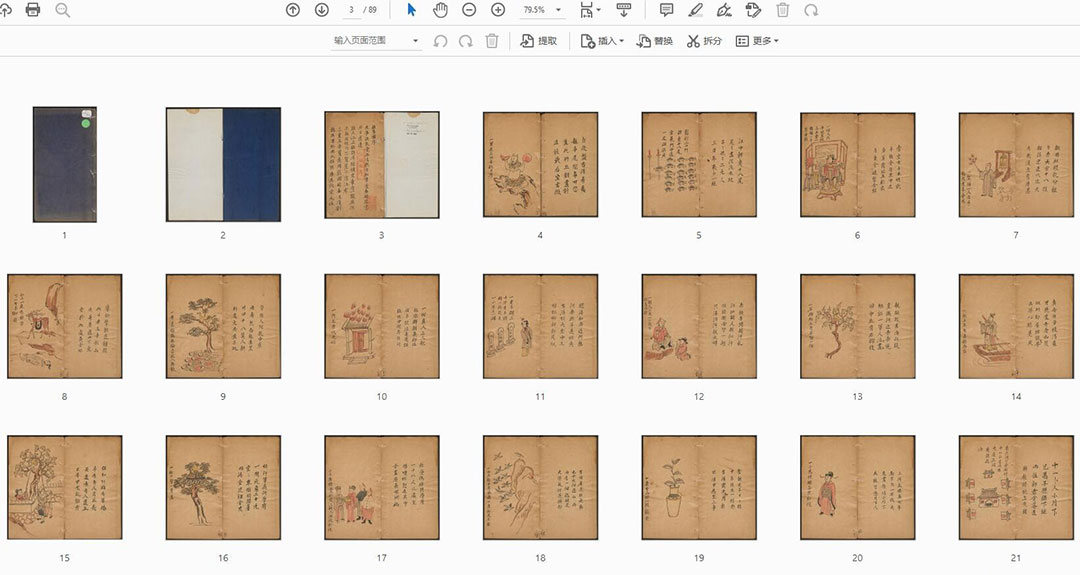Select page 10 thumbnail

click(x=381, y=326)
